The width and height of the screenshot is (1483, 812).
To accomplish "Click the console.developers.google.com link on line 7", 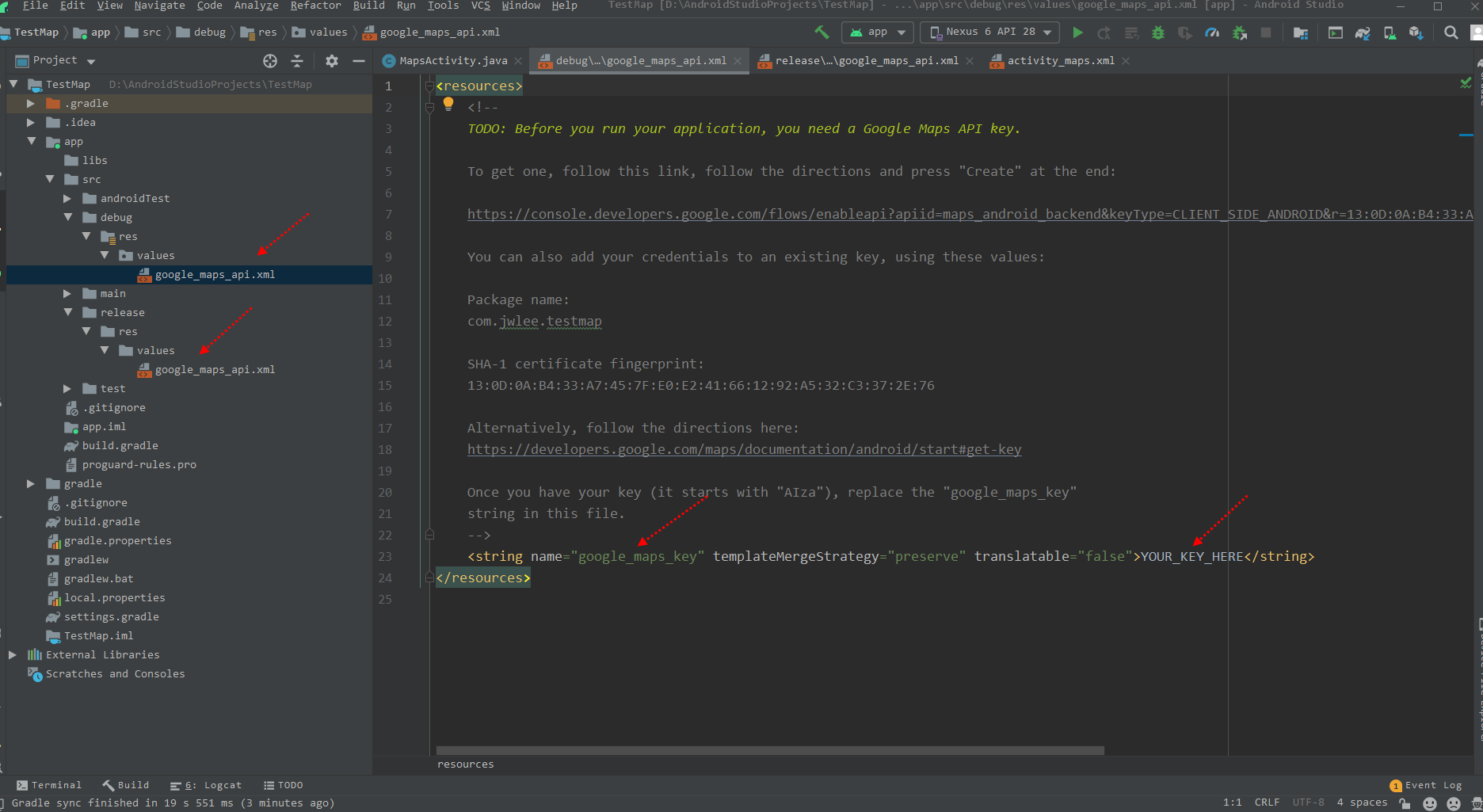I will point(970,214).
